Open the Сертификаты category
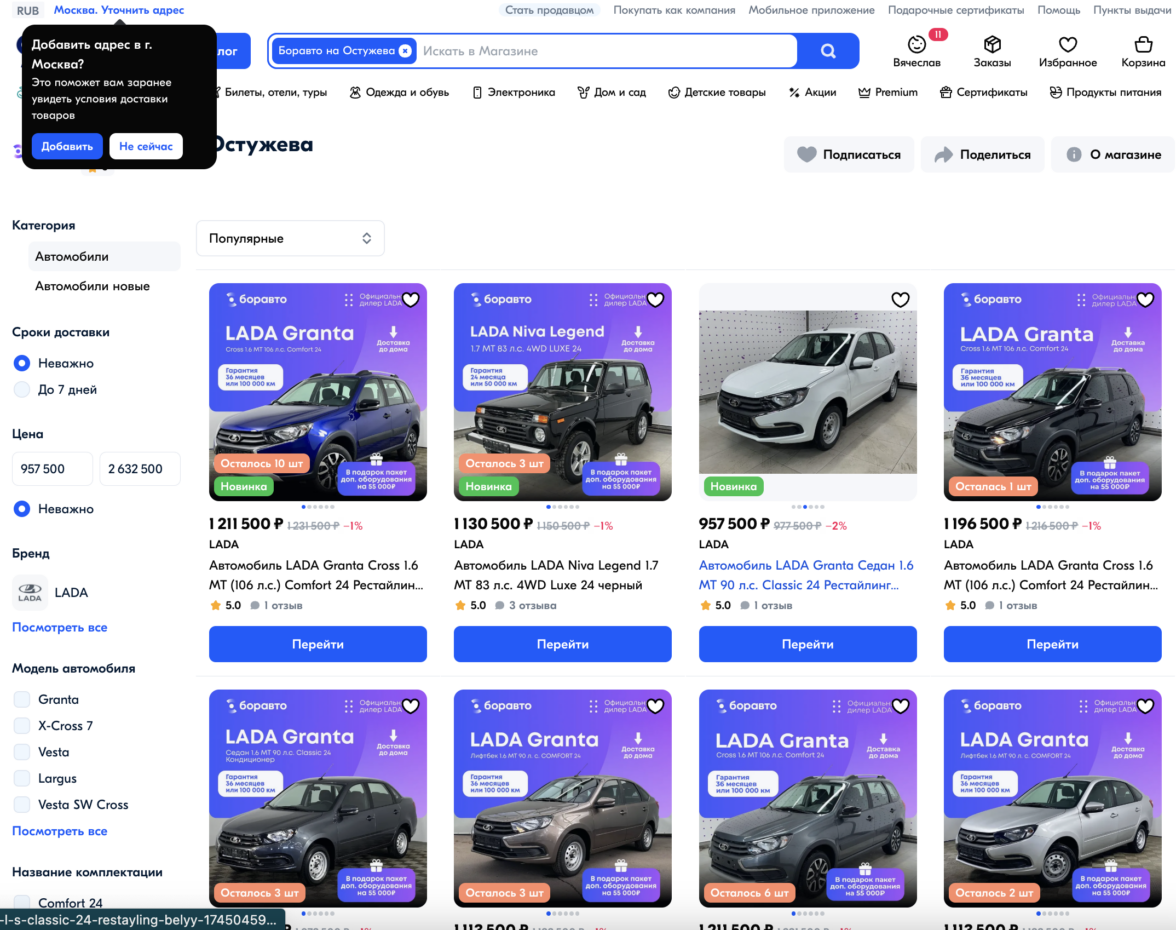The image size is (1176, 930). (x=983, y=92)
